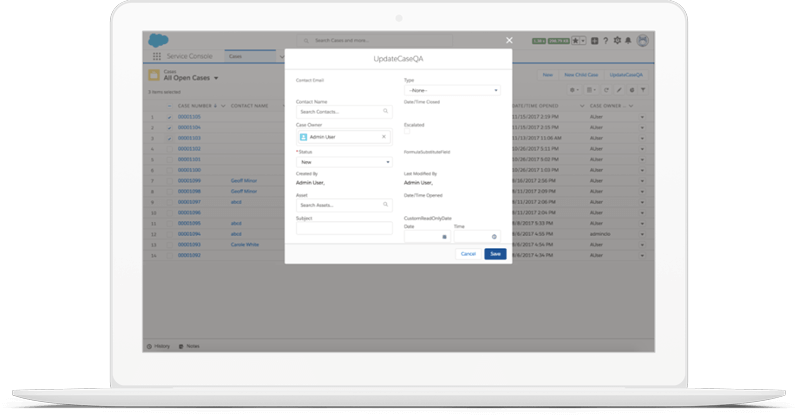
Task: Expand the Type dropdown showing --None--
Action: [x=452, y=91]
